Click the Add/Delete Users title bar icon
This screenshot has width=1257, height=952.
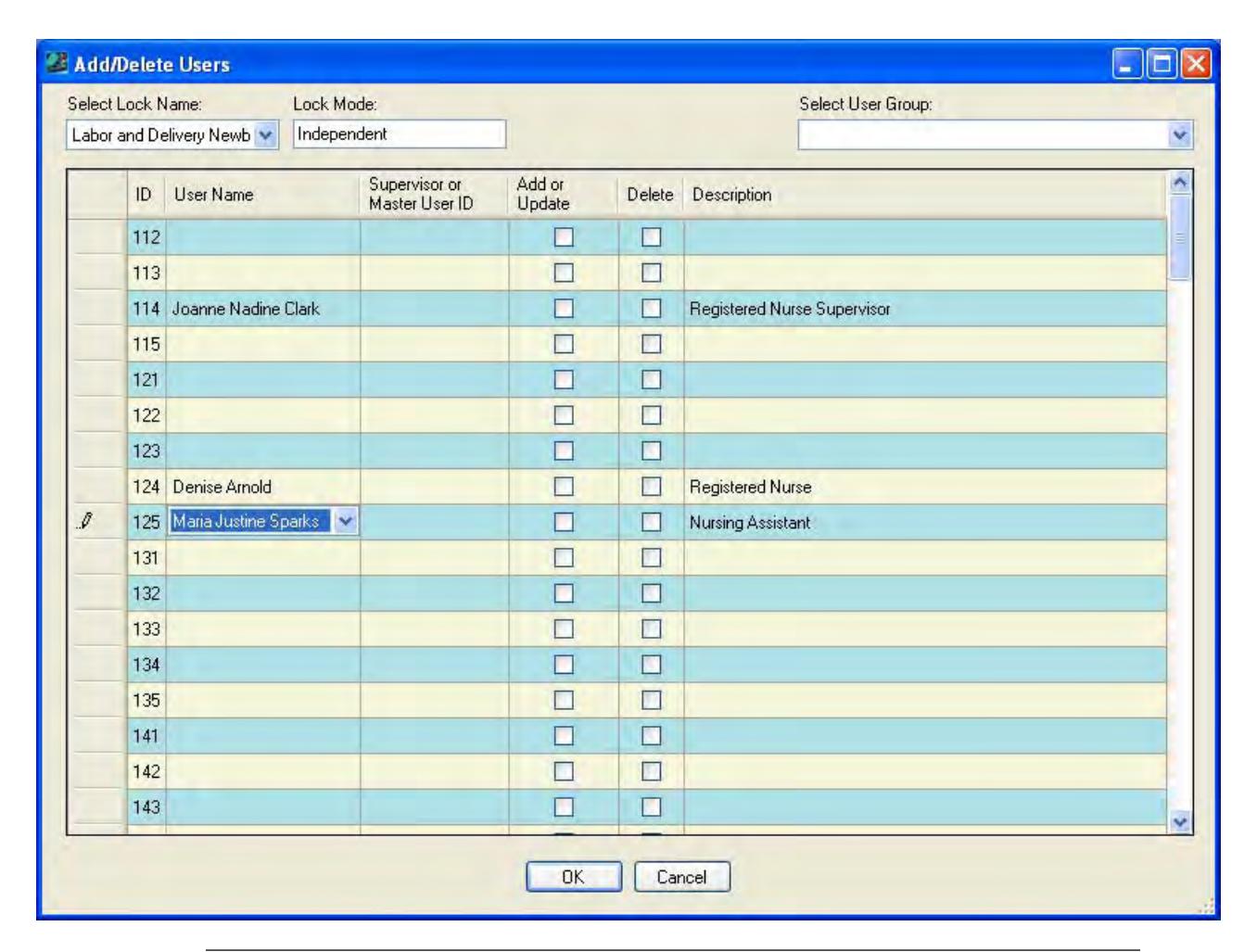point(57,64)
